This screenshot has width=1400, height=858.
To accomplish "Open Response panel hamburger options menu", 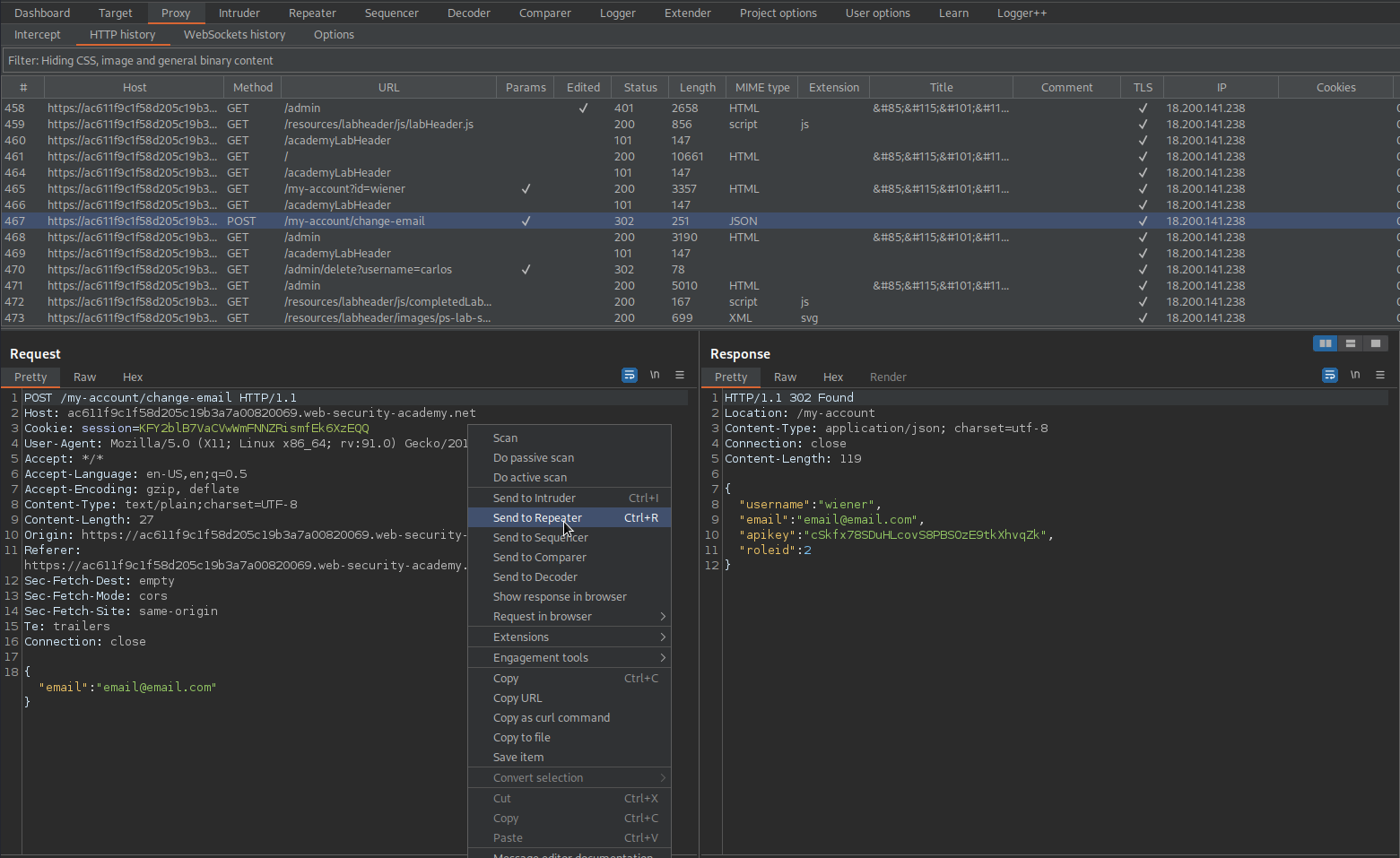I will pos(1380,375).
